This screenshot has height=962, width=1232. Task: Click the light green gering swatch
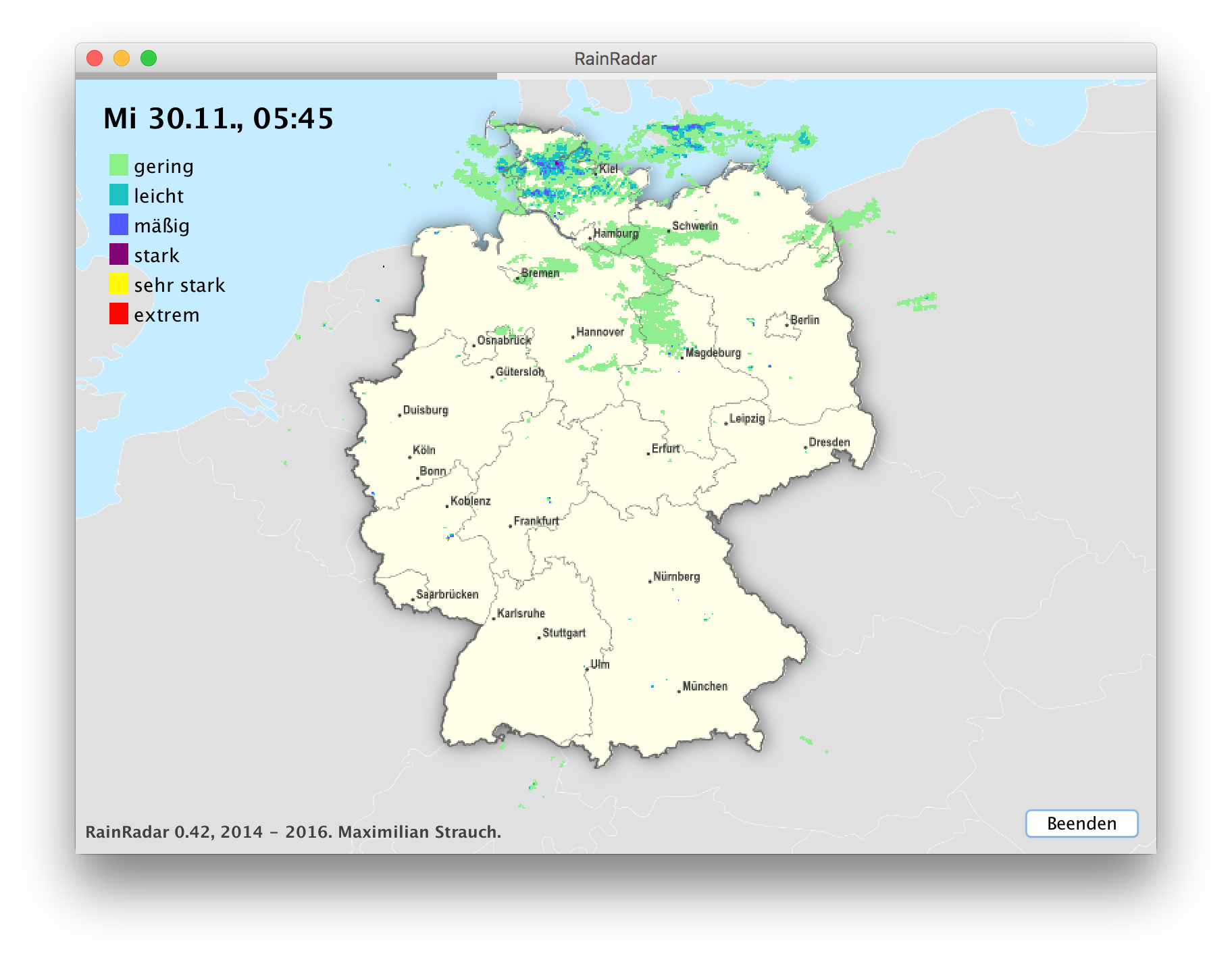tap(119, 165)
